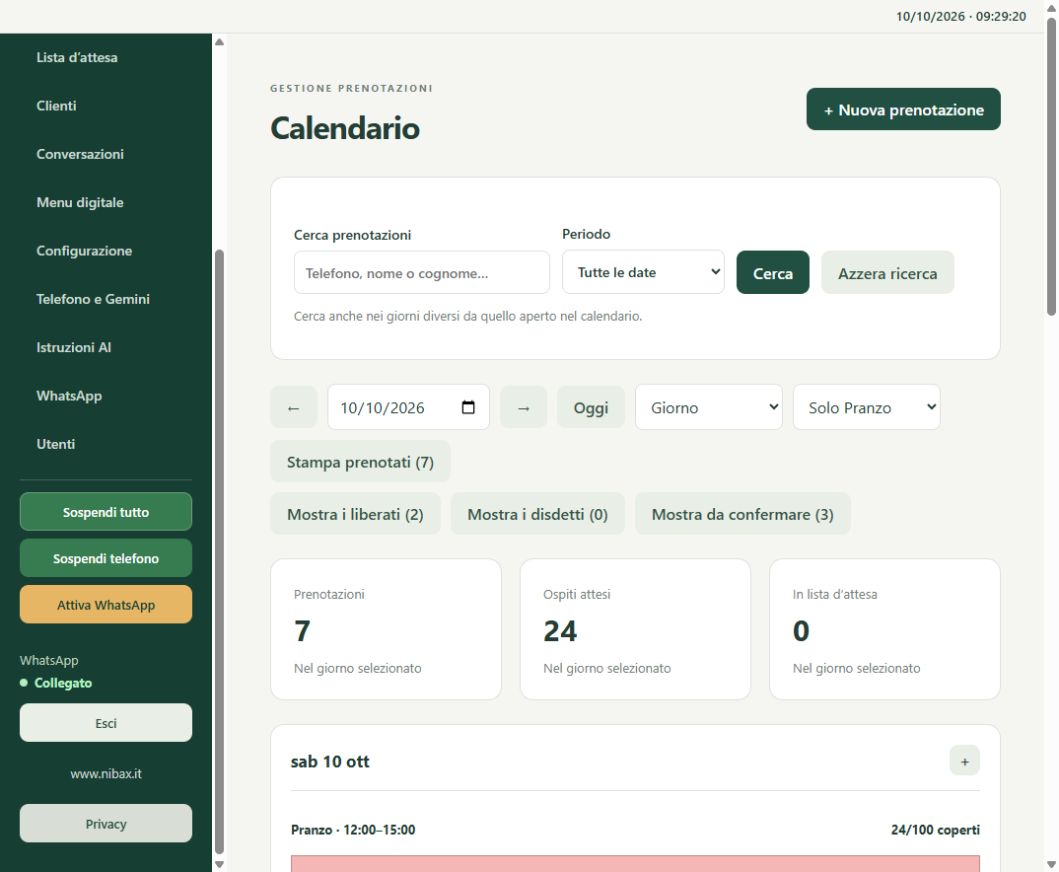Click the Cerca button

tap(773, 273)
